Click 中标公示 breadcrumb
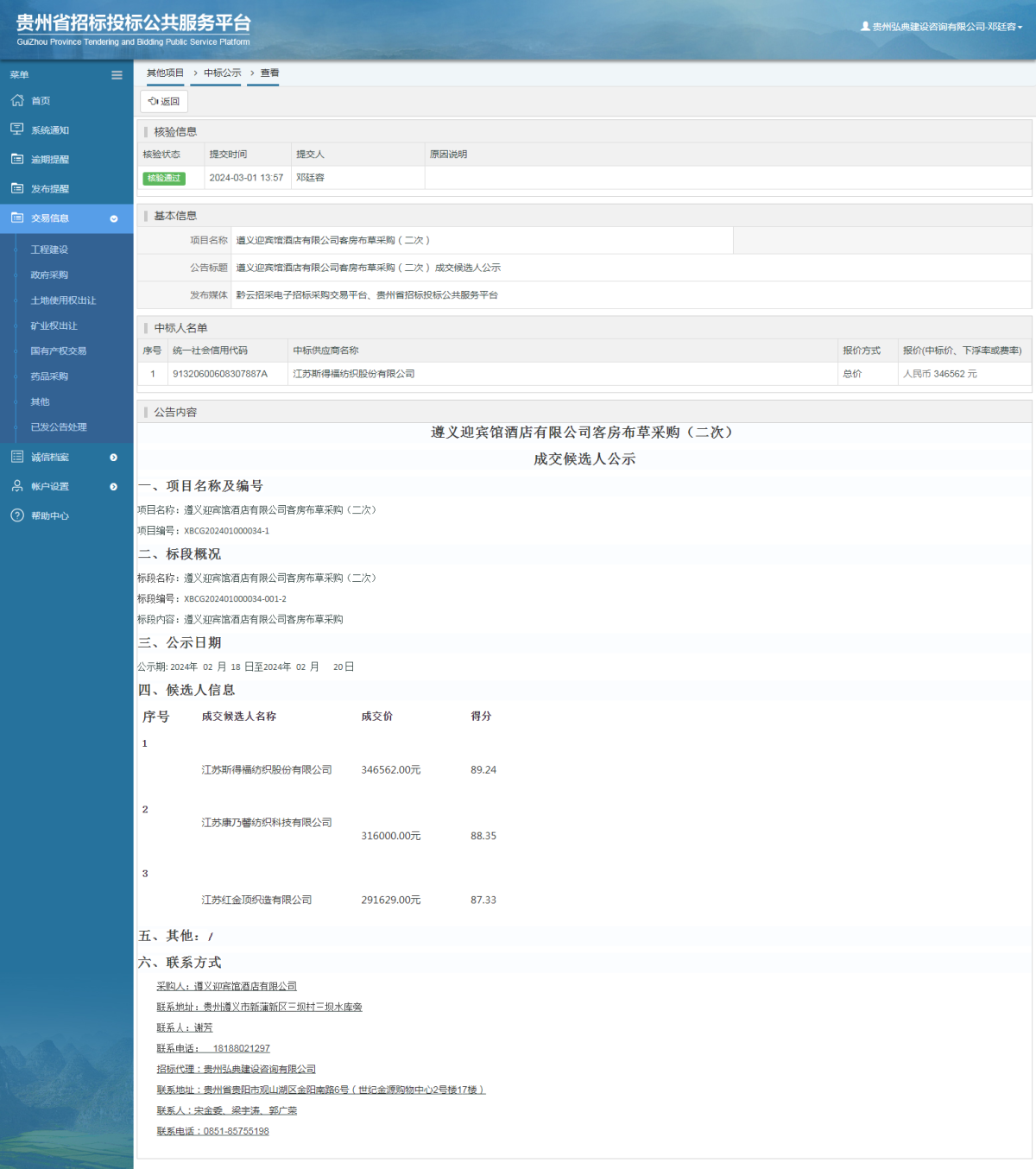Image resolution: width=1036 pixels, height=1169 pixels. 223,73
